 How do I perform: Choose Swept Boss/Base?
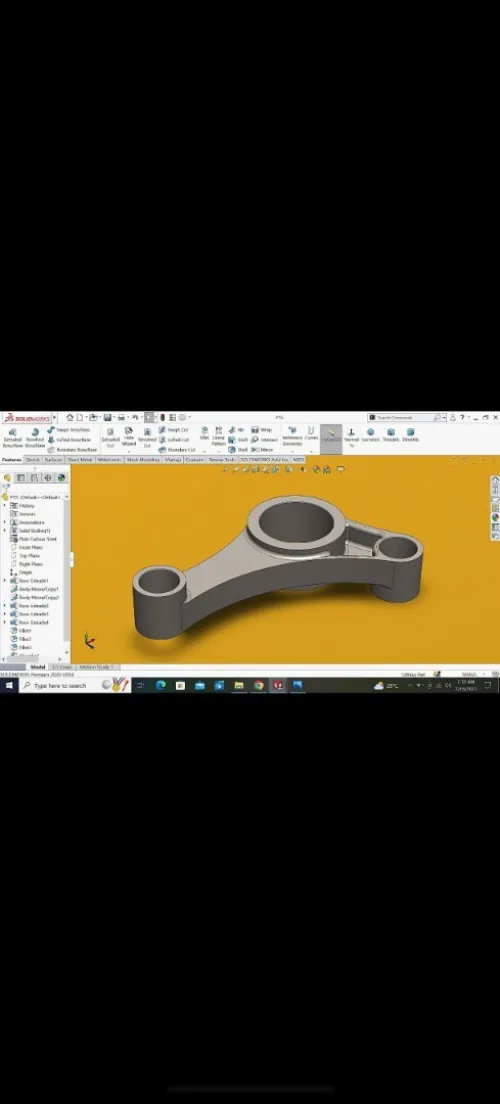69,429
